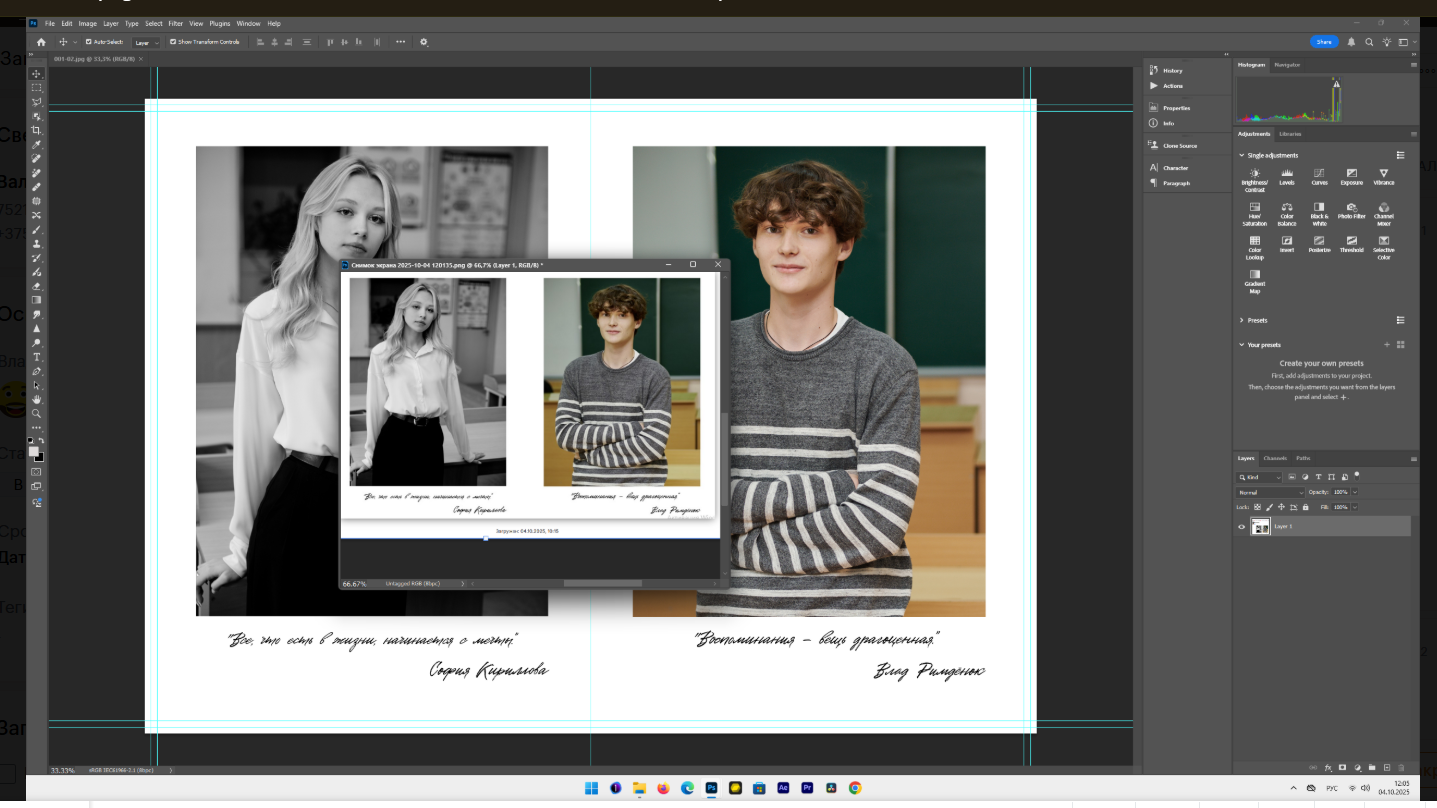1437x808 pixels.
Task: Click the blue Share button
Action: point(1323,42)
